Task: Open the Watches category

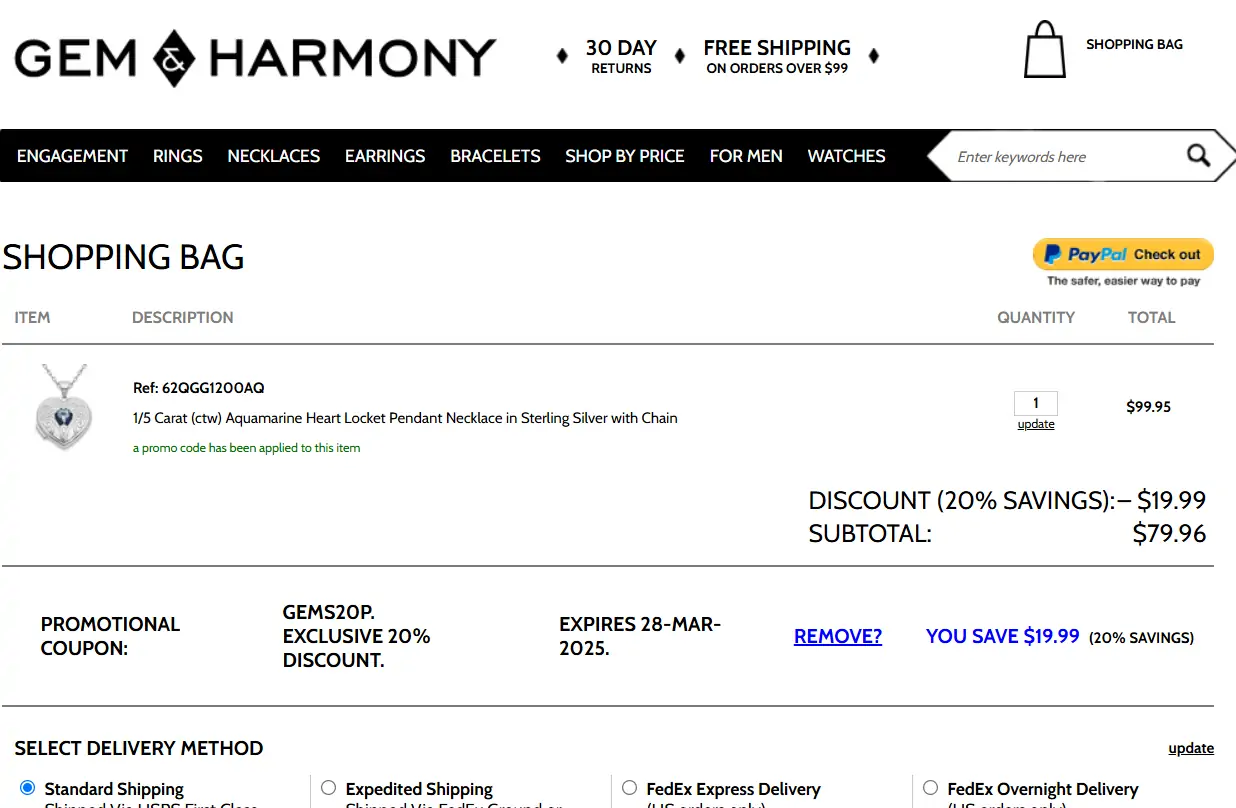Action: point(847,156)
